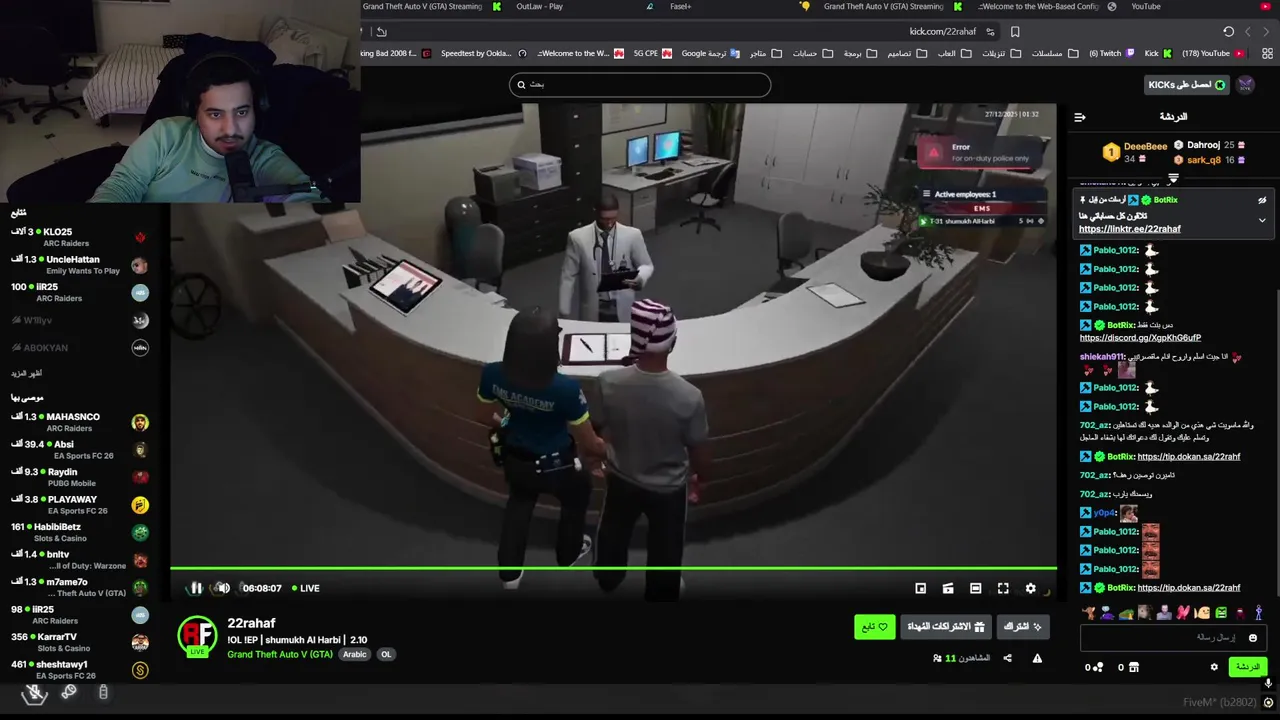This screenshot has height=720, width=1280.
Task: Enter fullscreen video mode
Action: (1003, 588)
